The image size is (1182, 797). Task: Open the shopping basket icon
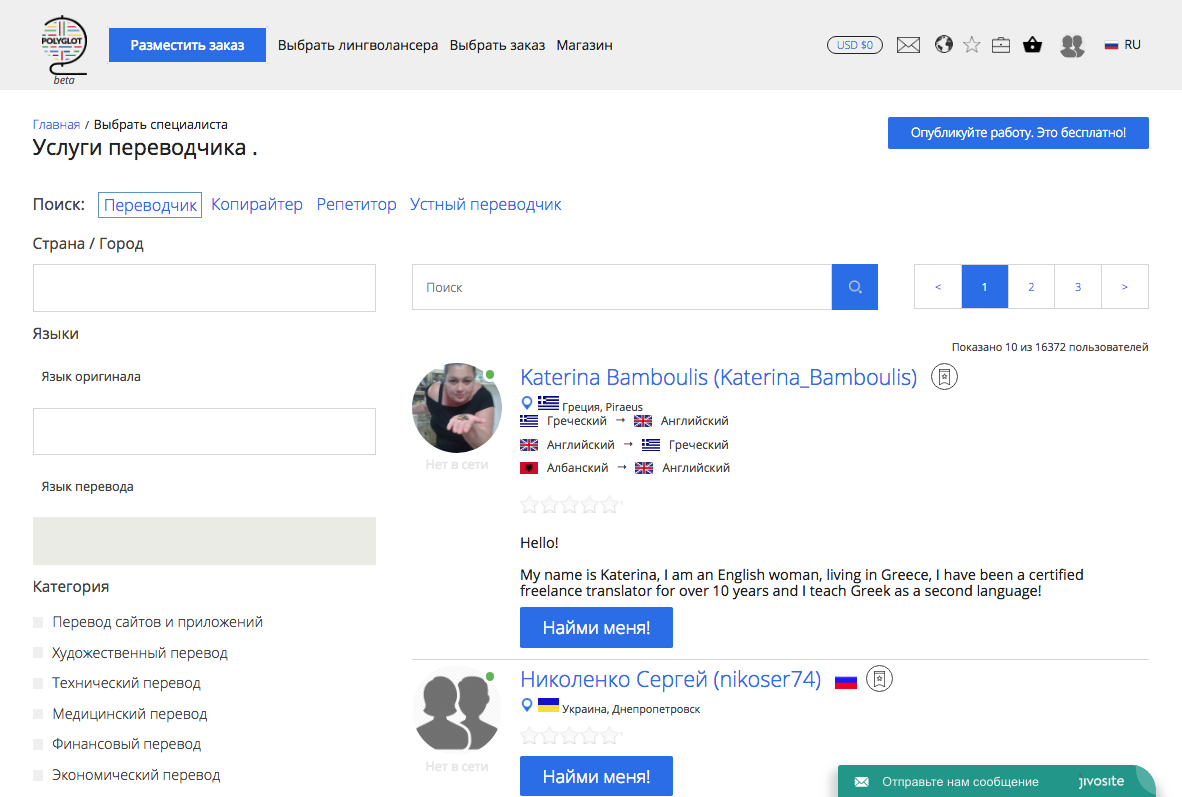pyautogui.click(x=1033, y=45)
